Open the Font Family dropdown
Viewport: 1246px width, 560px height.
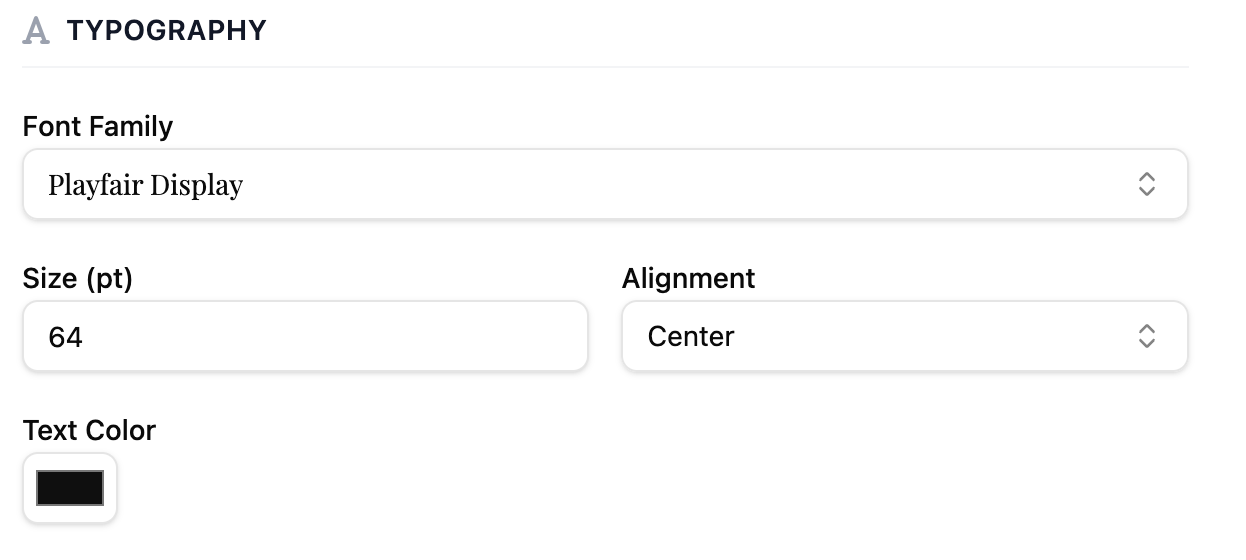click(604, 185)
